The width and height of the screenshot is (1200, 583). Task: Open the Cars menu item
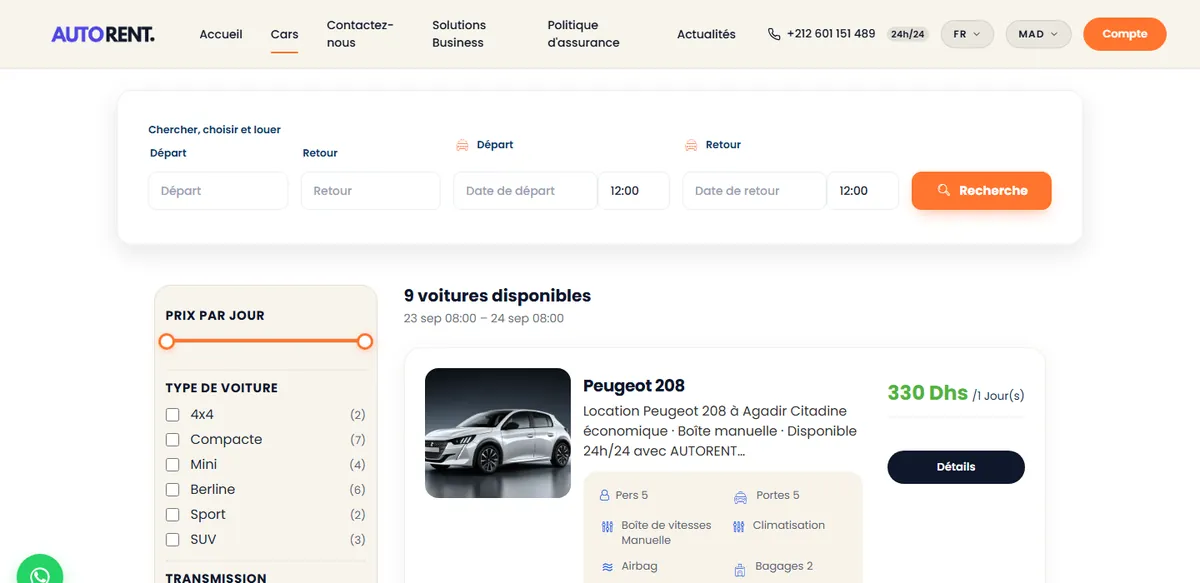tap(284, 34)
